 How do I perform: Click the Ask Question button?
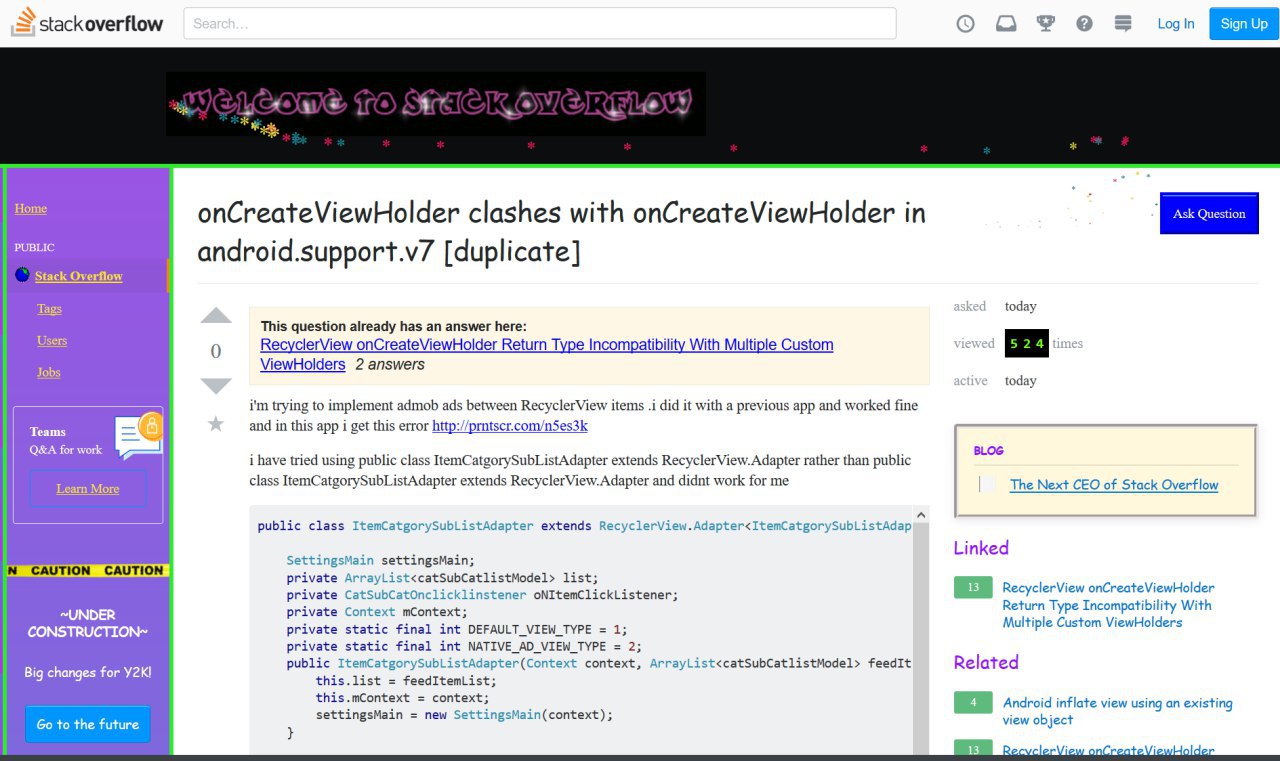(1209, 213)
